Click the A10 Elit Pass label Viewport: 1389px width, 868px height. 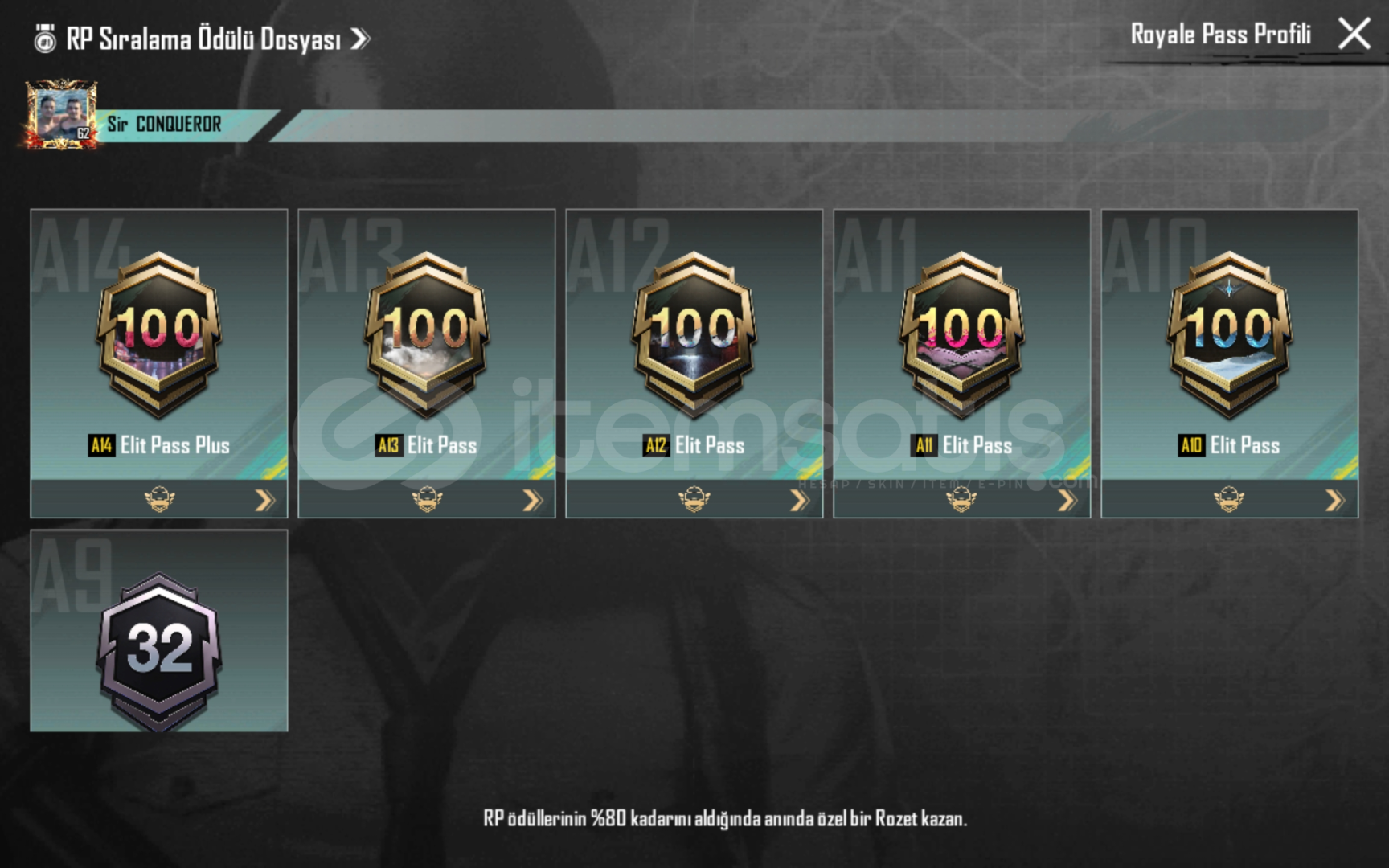click(1230, 445)
